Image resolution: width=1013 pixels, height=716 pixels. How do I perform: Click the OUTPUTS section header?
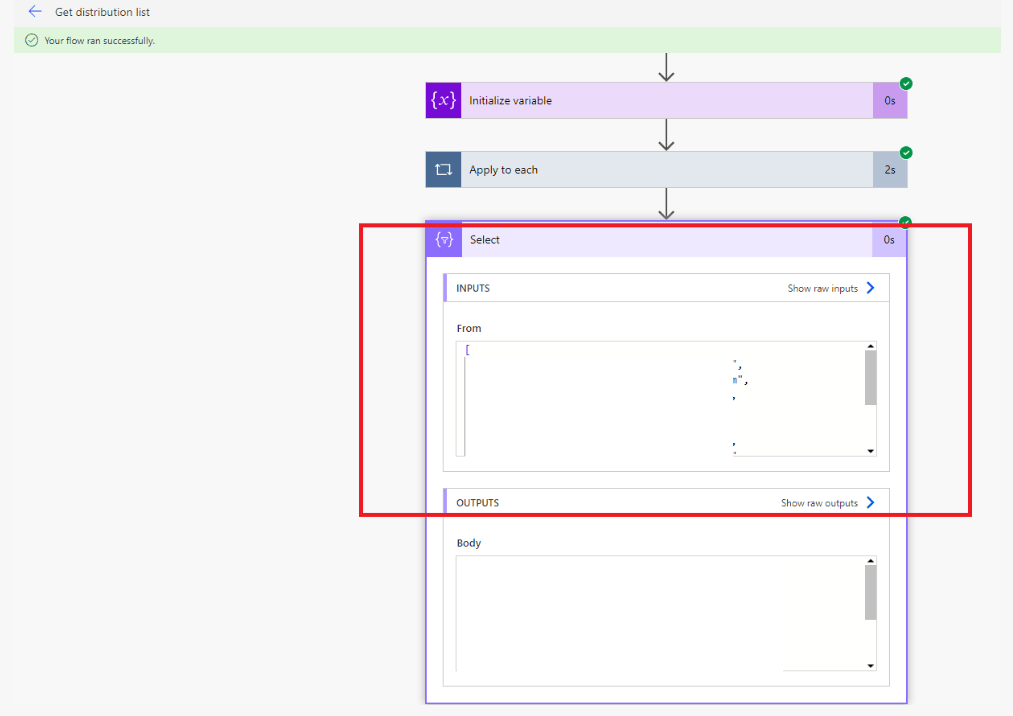click(x=666, y=502)
